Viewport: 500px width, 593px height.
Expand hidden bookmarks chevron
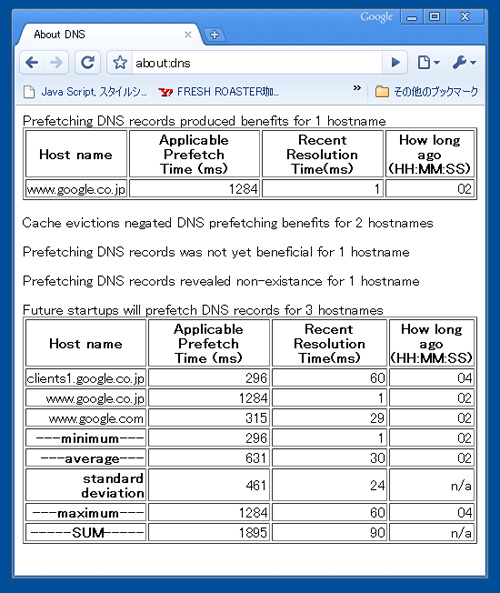click(x=357, y=88)
